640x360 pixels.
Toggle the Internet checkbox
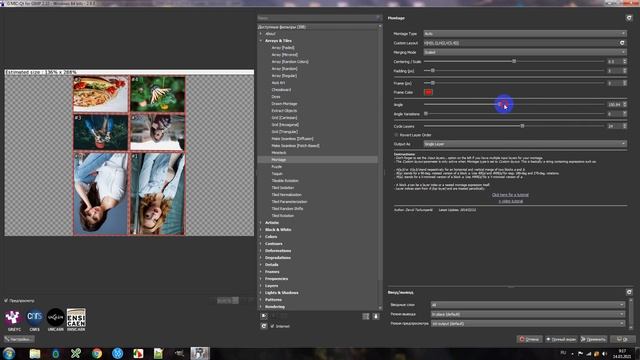(x=272, y=326)
